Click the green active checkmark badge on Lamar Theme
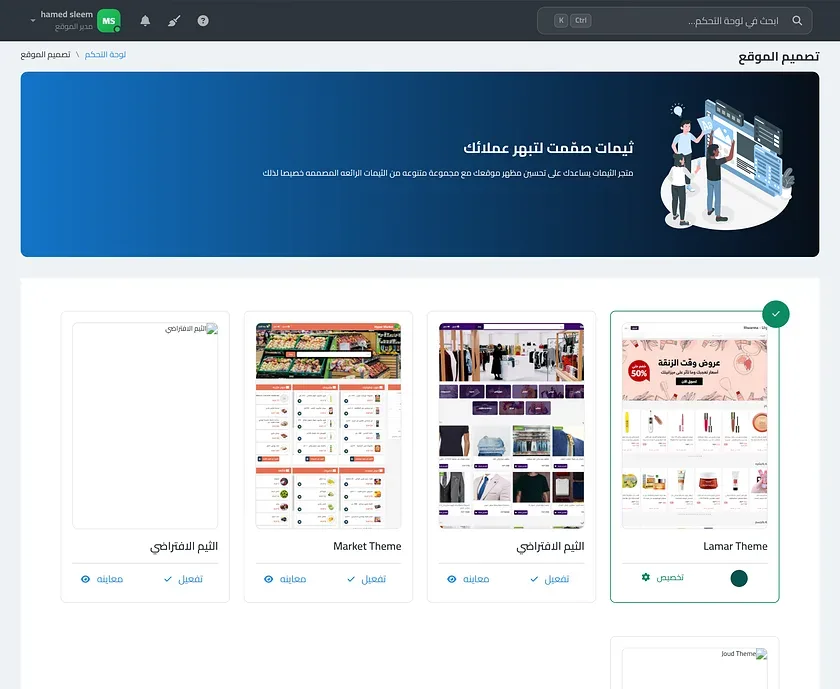The height and width of the screenshot is (689, 840). (776, 314)
